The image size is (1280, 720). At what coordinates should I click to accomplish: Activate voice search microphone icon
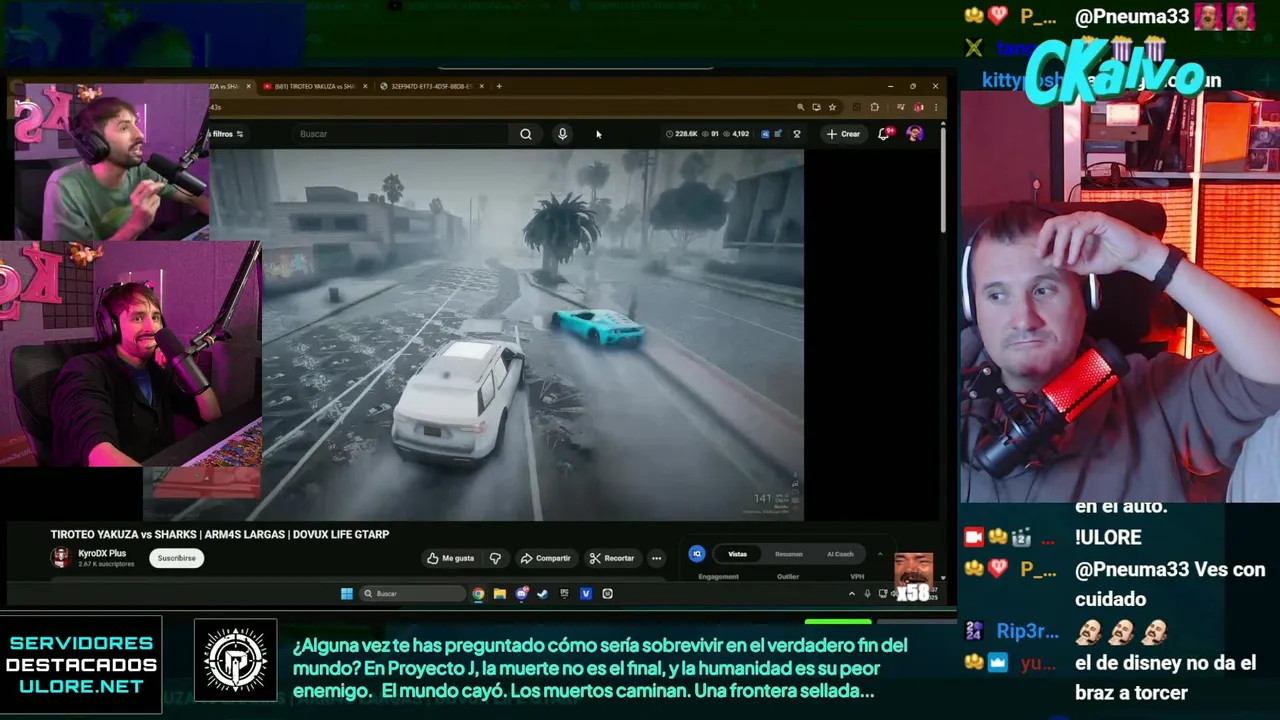click(x=562, y=134)
